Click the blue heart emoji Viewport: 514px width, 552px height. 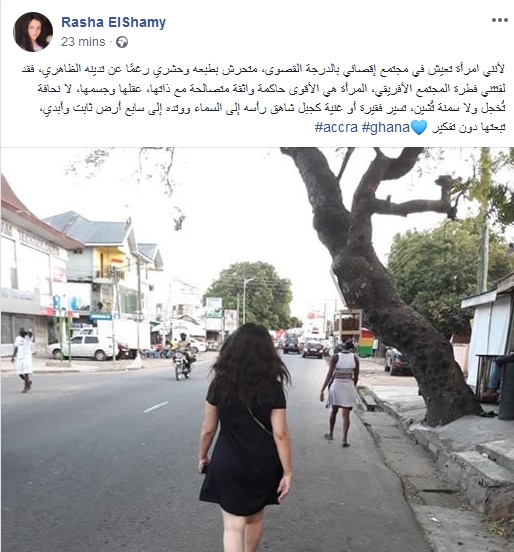[x=419, y=127]
